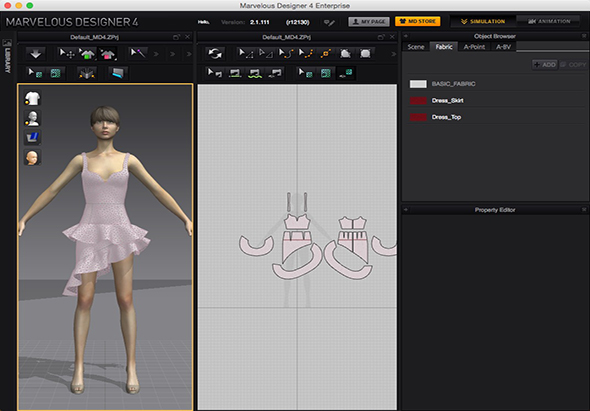Expand second hidden toolbar chevron in 3D window
This screenshot has width=590, height=411.
(x=172, y=54)
